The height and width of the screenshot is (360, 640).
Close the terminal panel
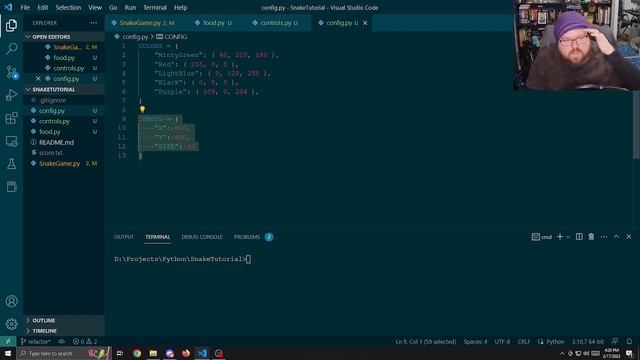pyautogui.click(x=629, y=237)
